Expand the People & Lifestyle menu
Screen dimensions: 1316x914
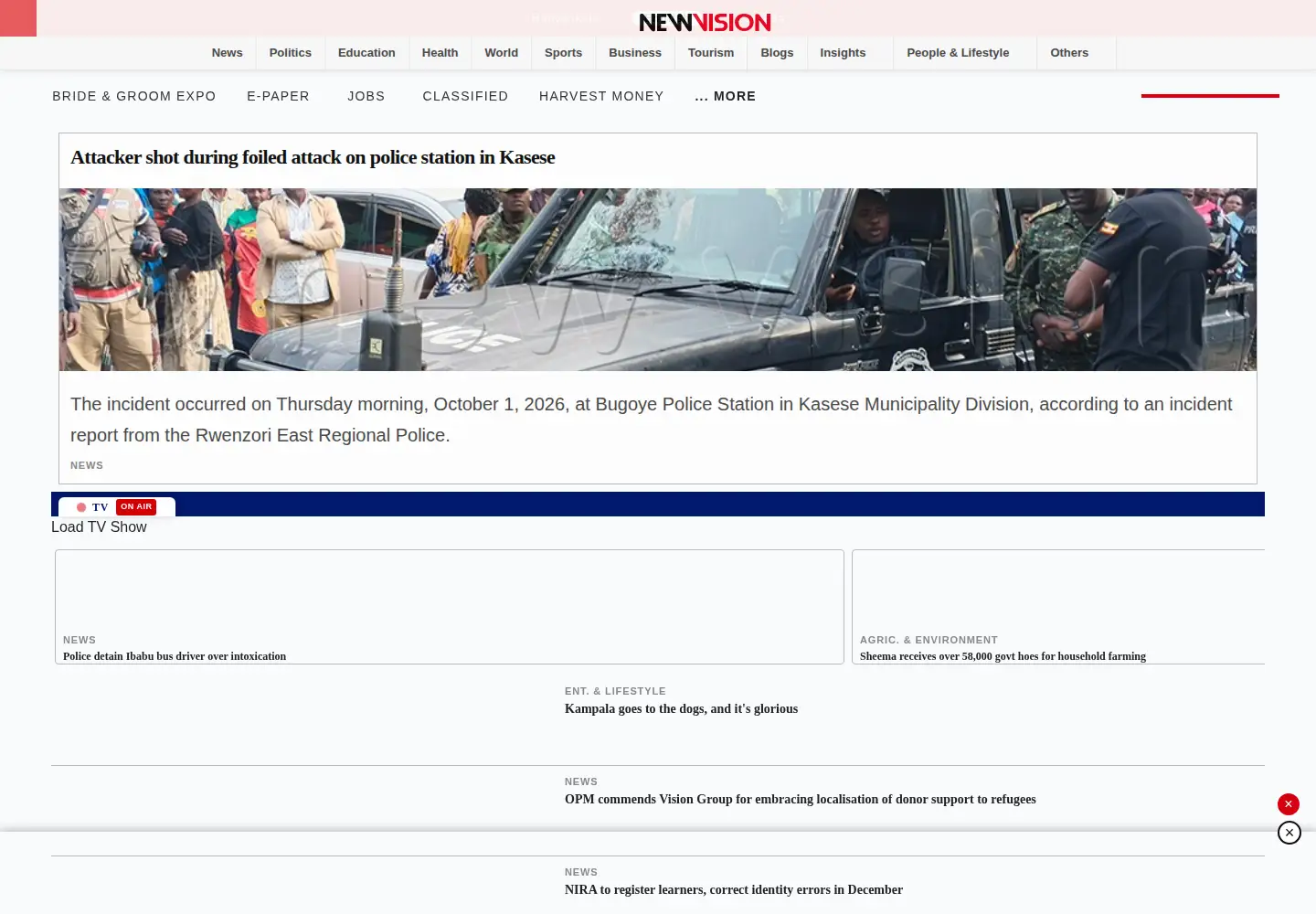[x=958, y=53]
